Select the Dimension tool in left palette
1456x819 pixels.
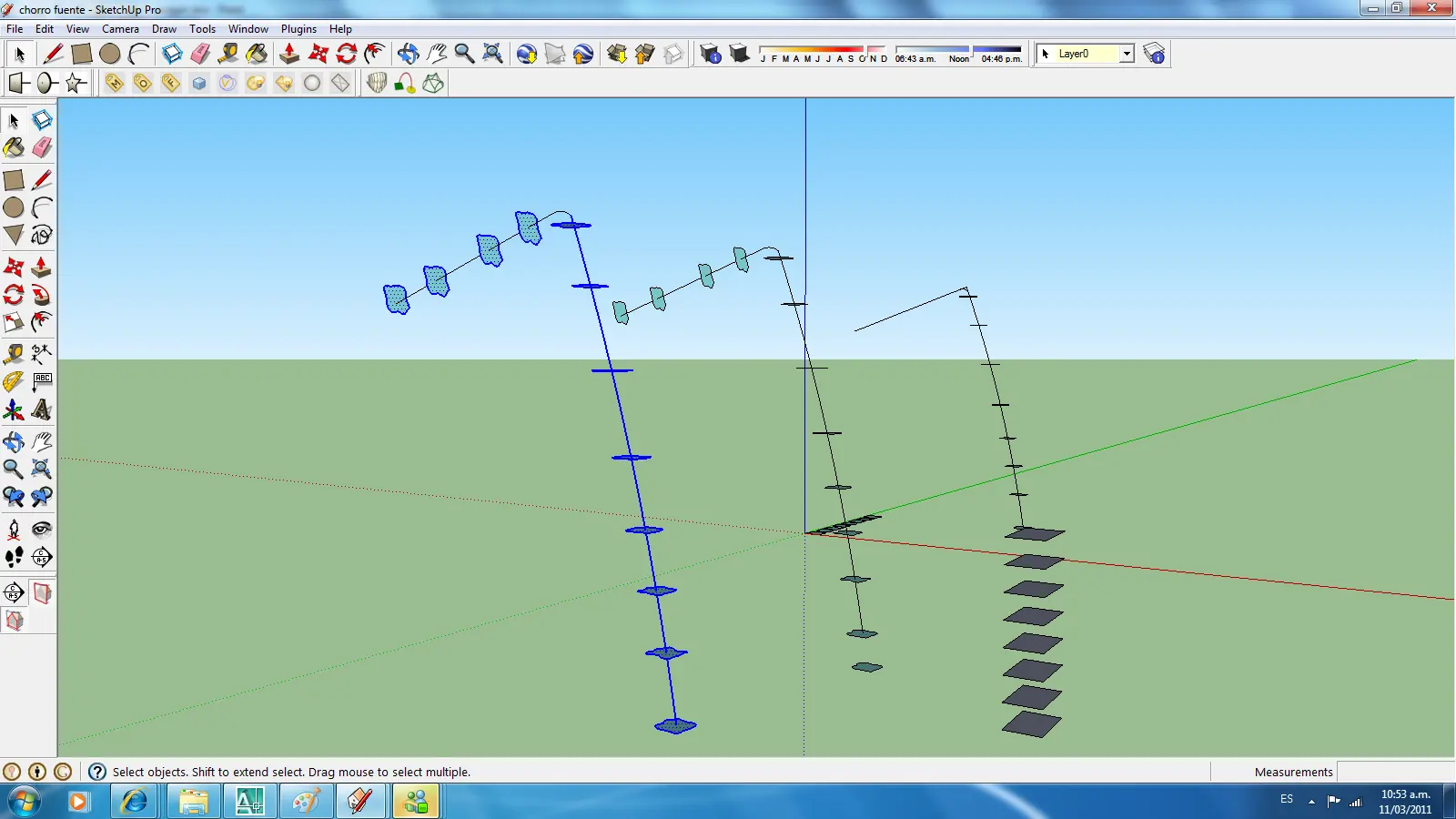42,353
